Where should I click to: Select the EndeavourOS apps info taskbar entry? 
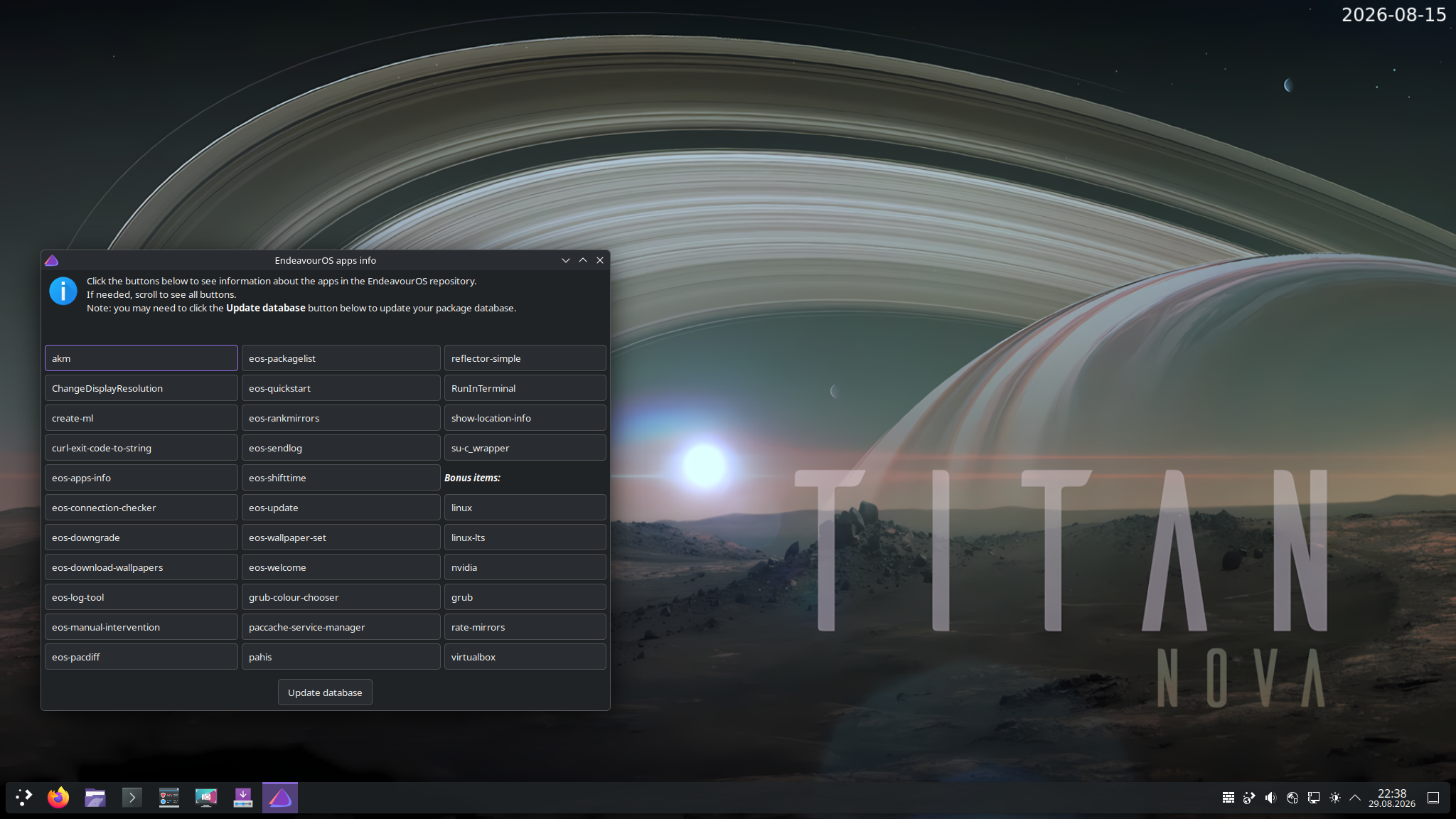(x=280, y=798)
